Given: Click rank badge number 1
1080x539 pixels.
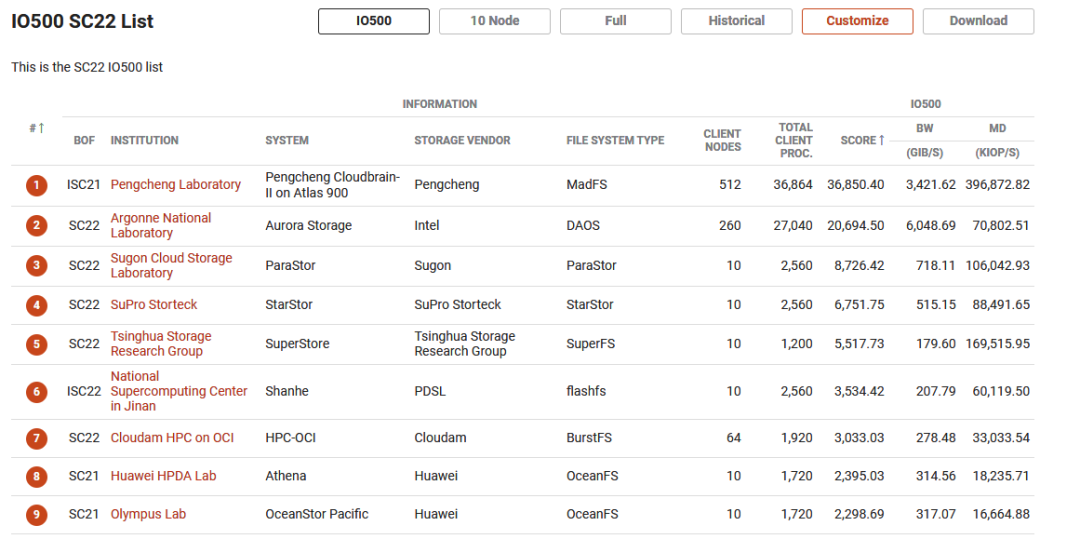Looking at the screenshot, I should (37, 185).
